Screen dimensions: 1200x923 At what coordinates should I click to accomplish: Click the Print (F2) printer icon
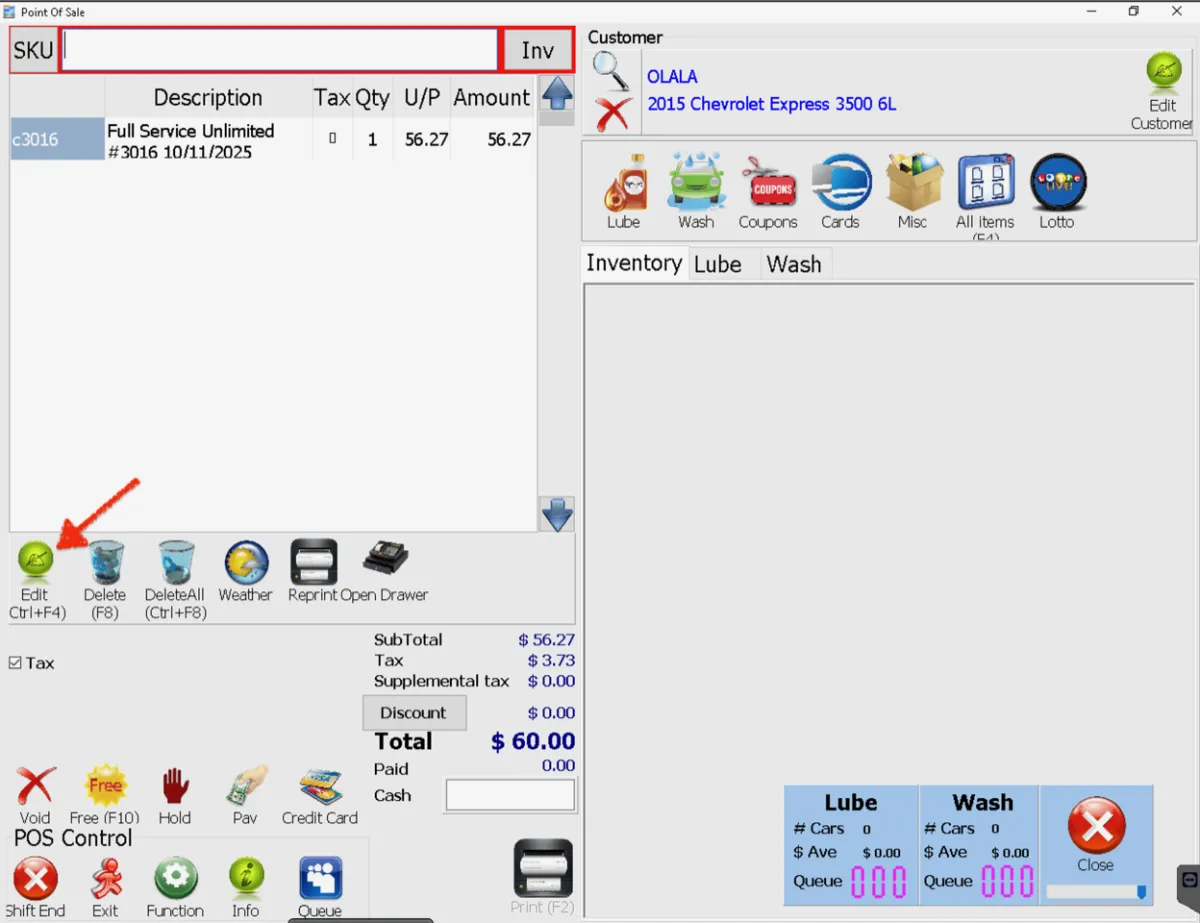tap(543, 868)
